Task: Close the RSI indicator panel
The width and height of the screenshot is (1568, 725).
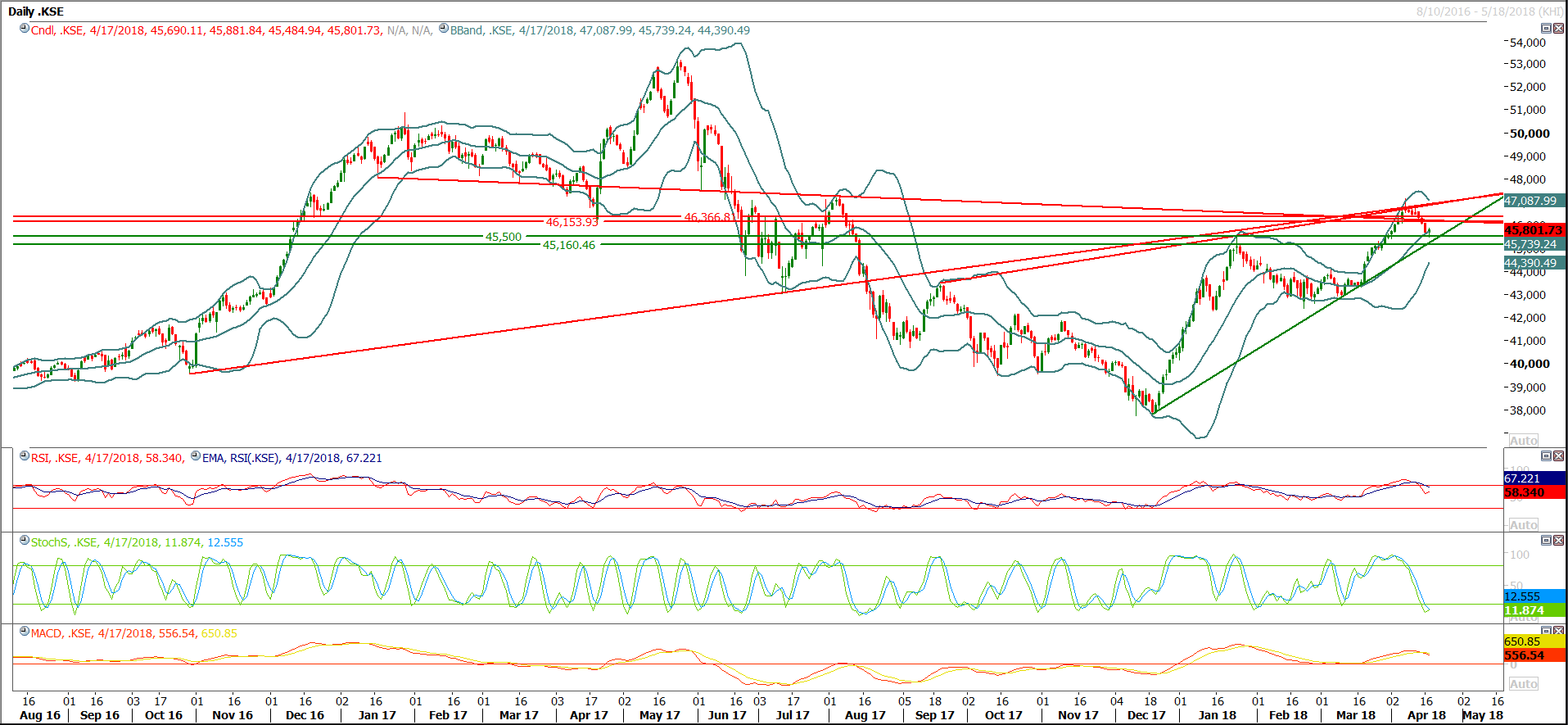Action: [x=1558, y=456]
